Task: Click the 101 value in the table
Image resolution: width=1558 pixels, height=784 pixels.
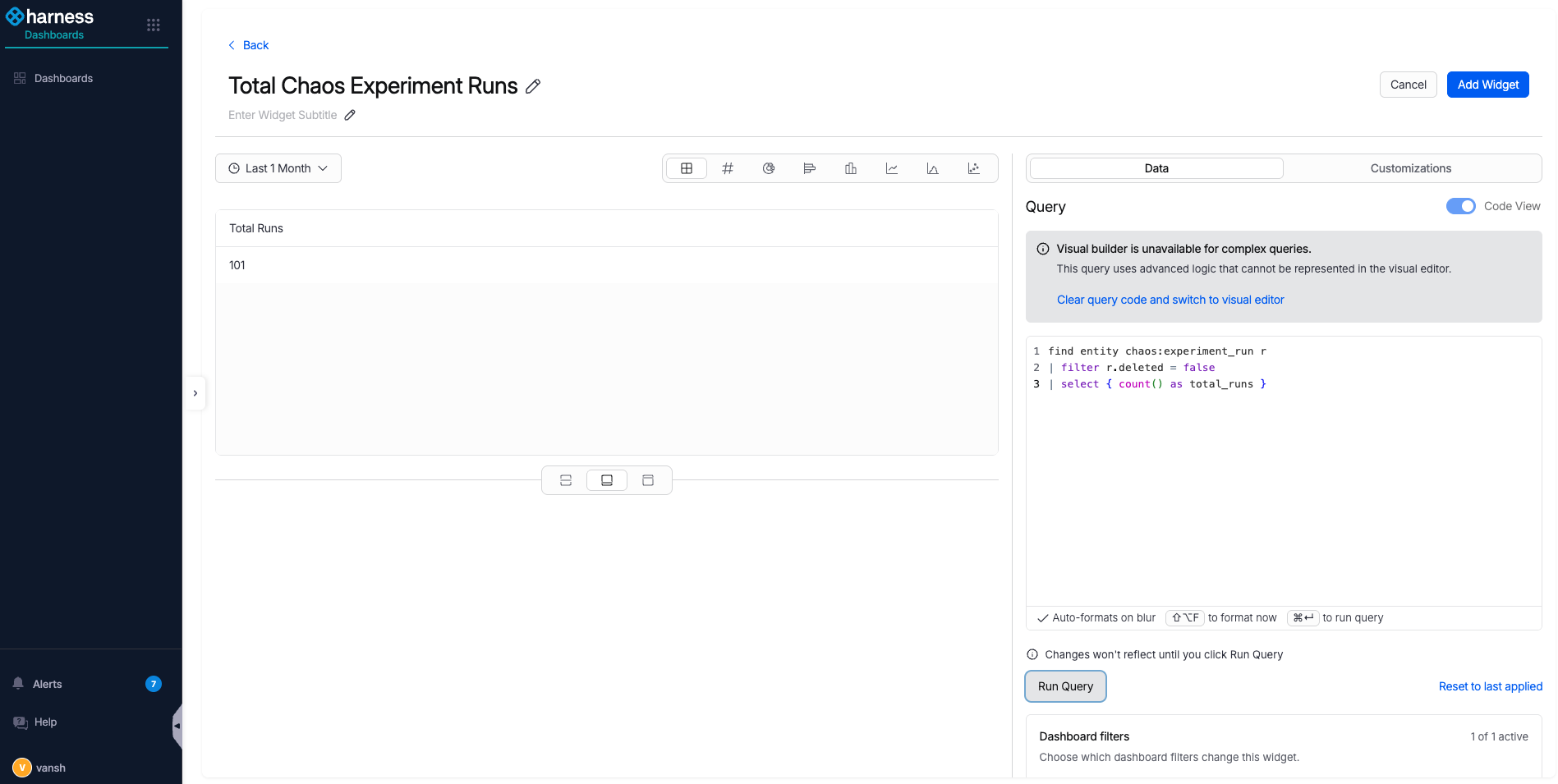Action: [237, 265]
